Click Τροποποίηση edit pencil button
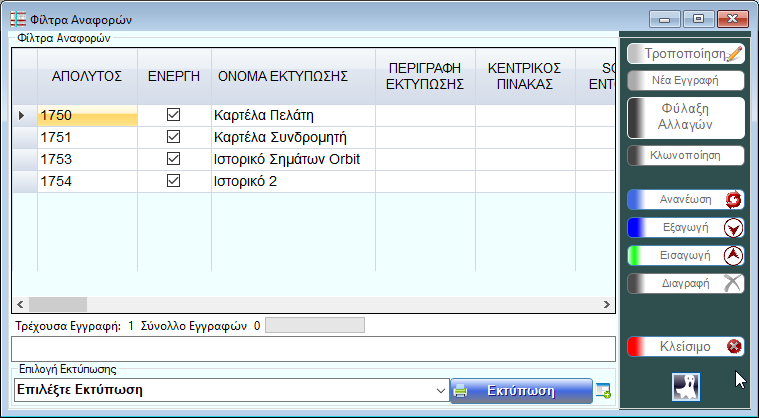The height and width of the screenshot is (418, 759). click(x=686, y=53)
